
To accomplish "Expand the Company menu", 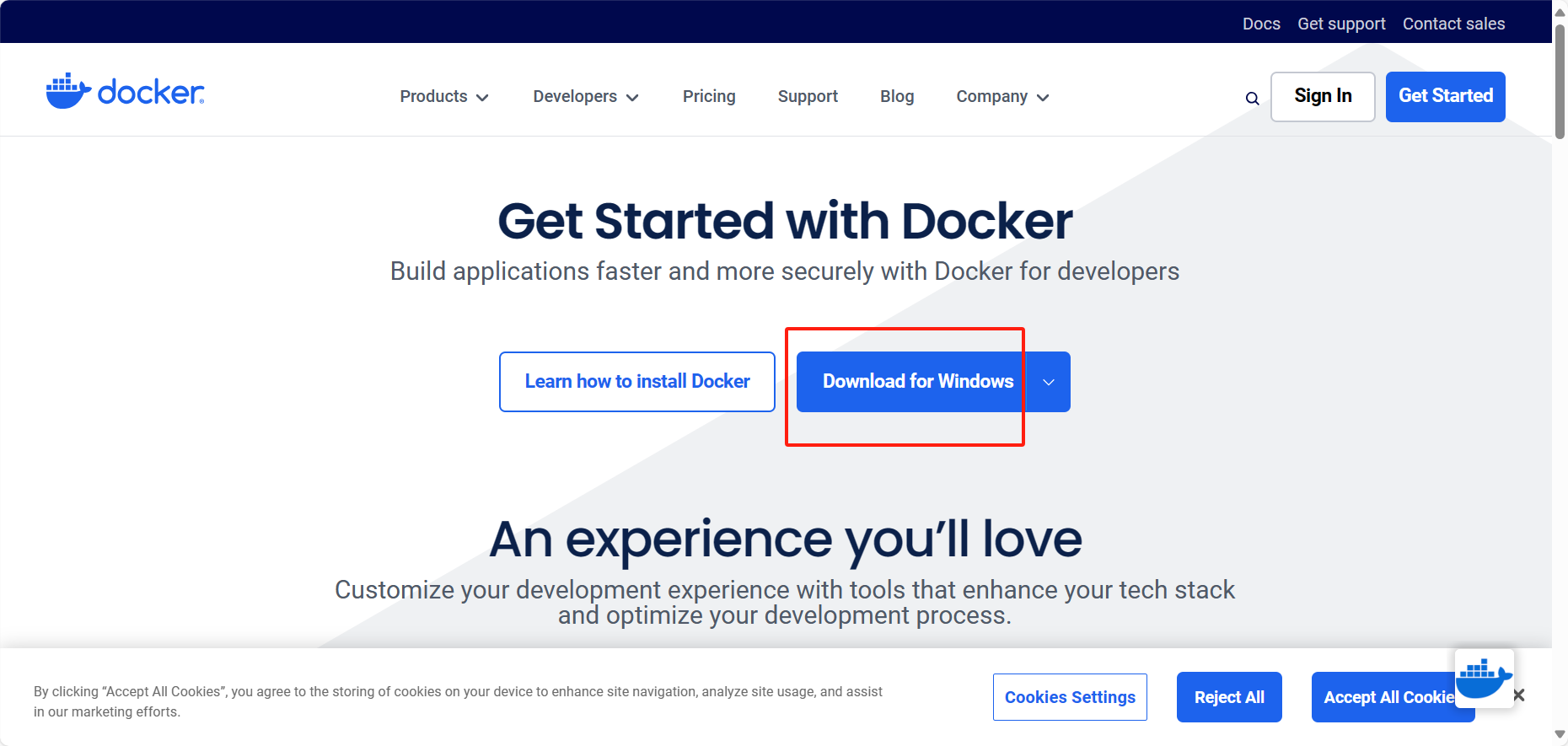I will click(x=1002, y=97).
